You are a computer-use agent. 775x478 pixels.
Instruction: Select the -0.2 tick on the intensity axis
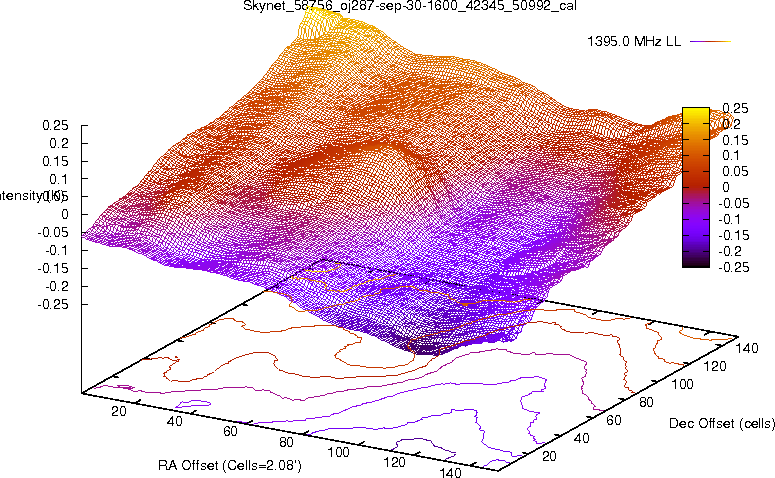point(56,286)
